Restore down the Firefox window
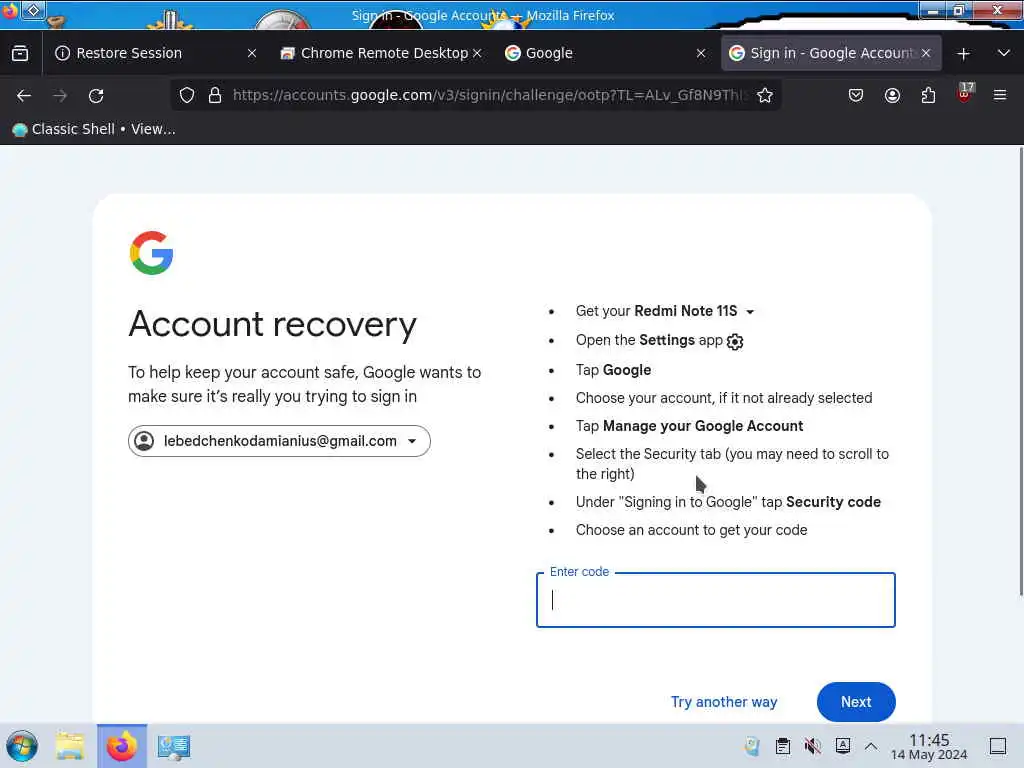Screen dimensions: 1024x768 (x=959, y=10)
